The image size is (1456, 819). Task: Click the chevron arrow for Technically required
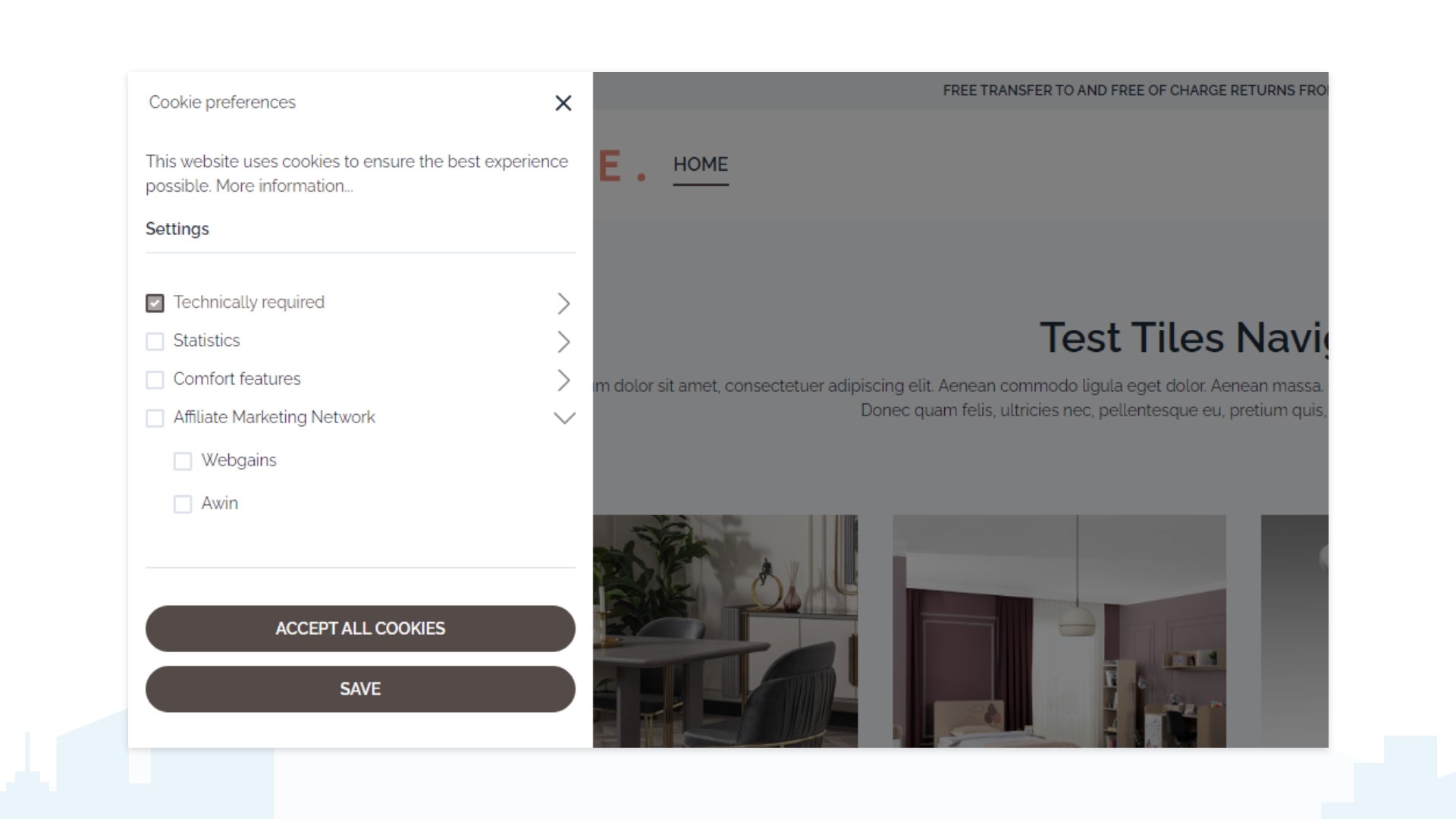coord(562,303)
